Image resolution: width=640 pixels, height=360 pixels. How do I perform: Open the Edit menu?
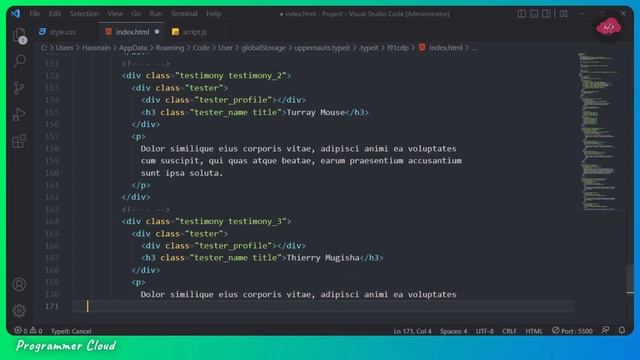tap(55, 13)
